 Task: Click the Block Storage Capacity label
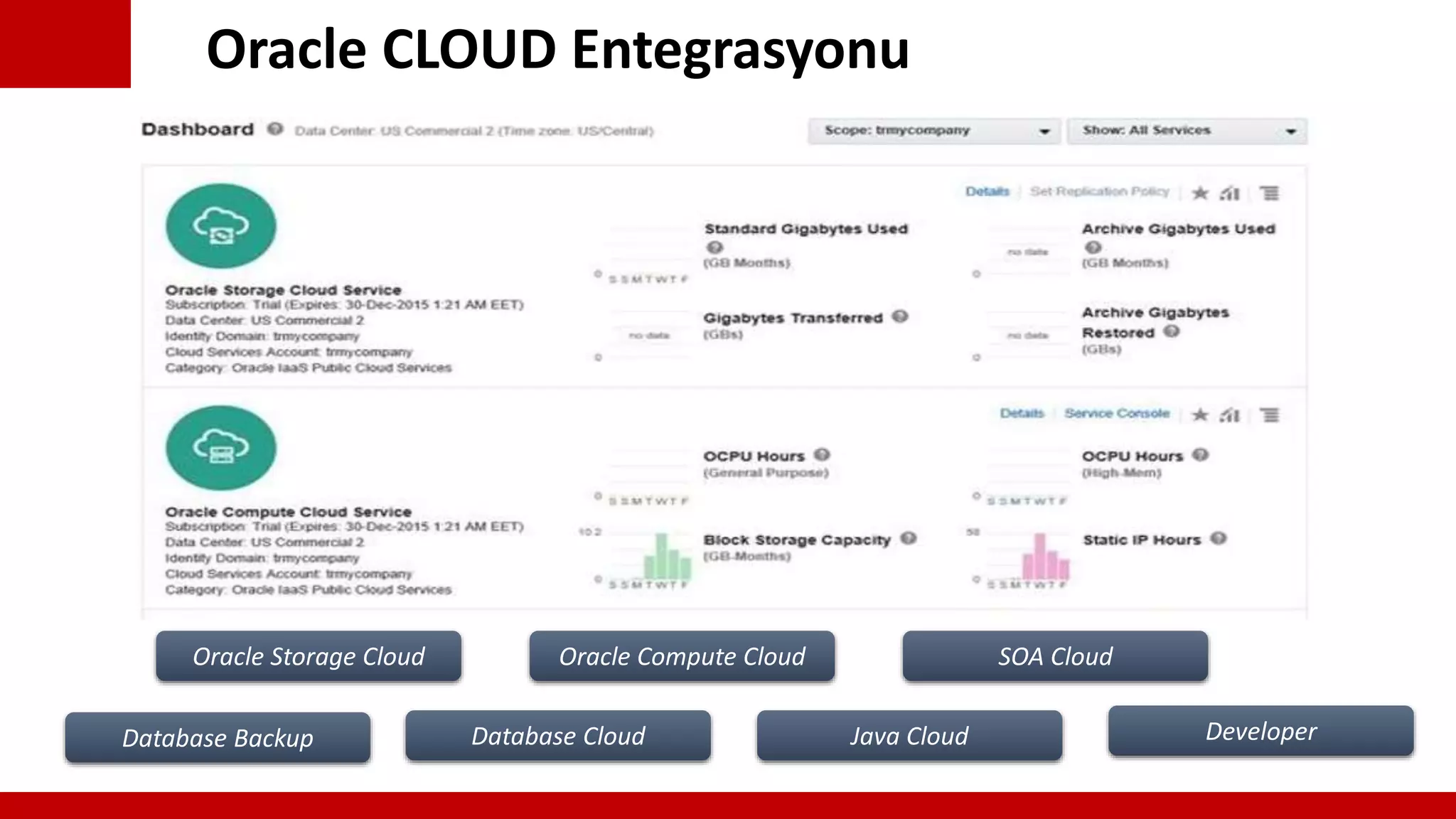coord(797,540)
